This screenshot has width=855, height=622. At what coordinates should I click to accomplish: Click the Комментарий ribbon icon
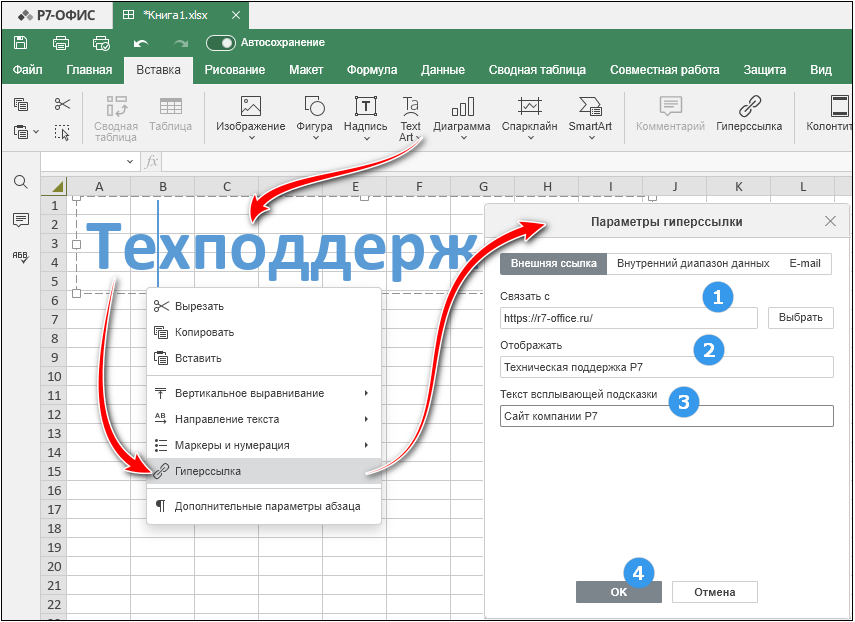671,107
